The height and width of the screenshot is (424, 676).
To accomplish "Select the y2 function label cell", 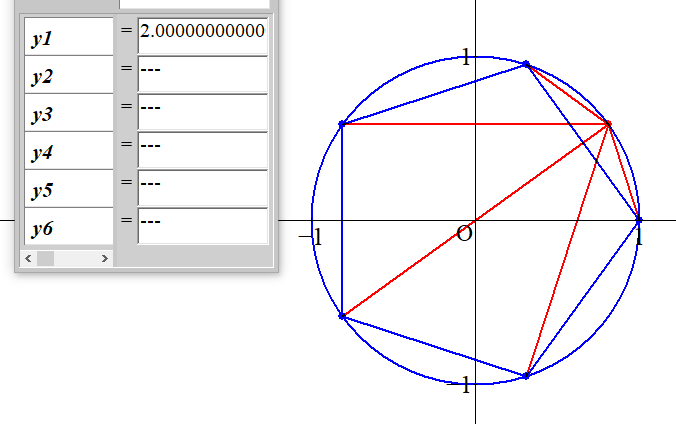I will click(68, 75).
